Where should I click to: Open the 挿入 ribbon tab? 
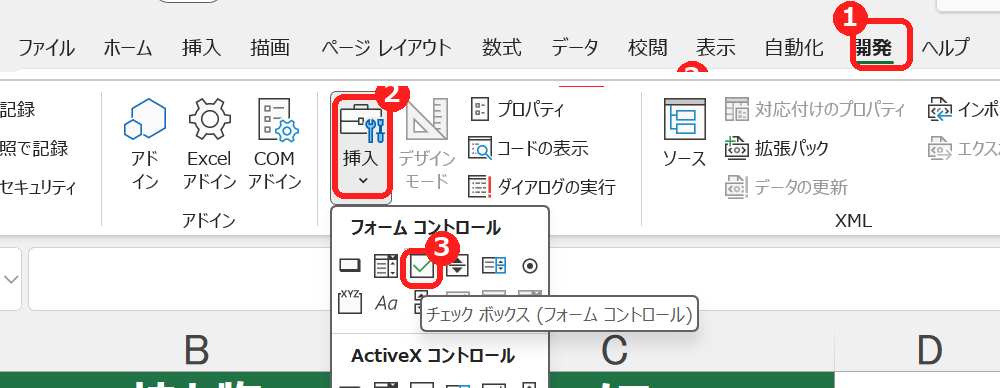[201, 48]
